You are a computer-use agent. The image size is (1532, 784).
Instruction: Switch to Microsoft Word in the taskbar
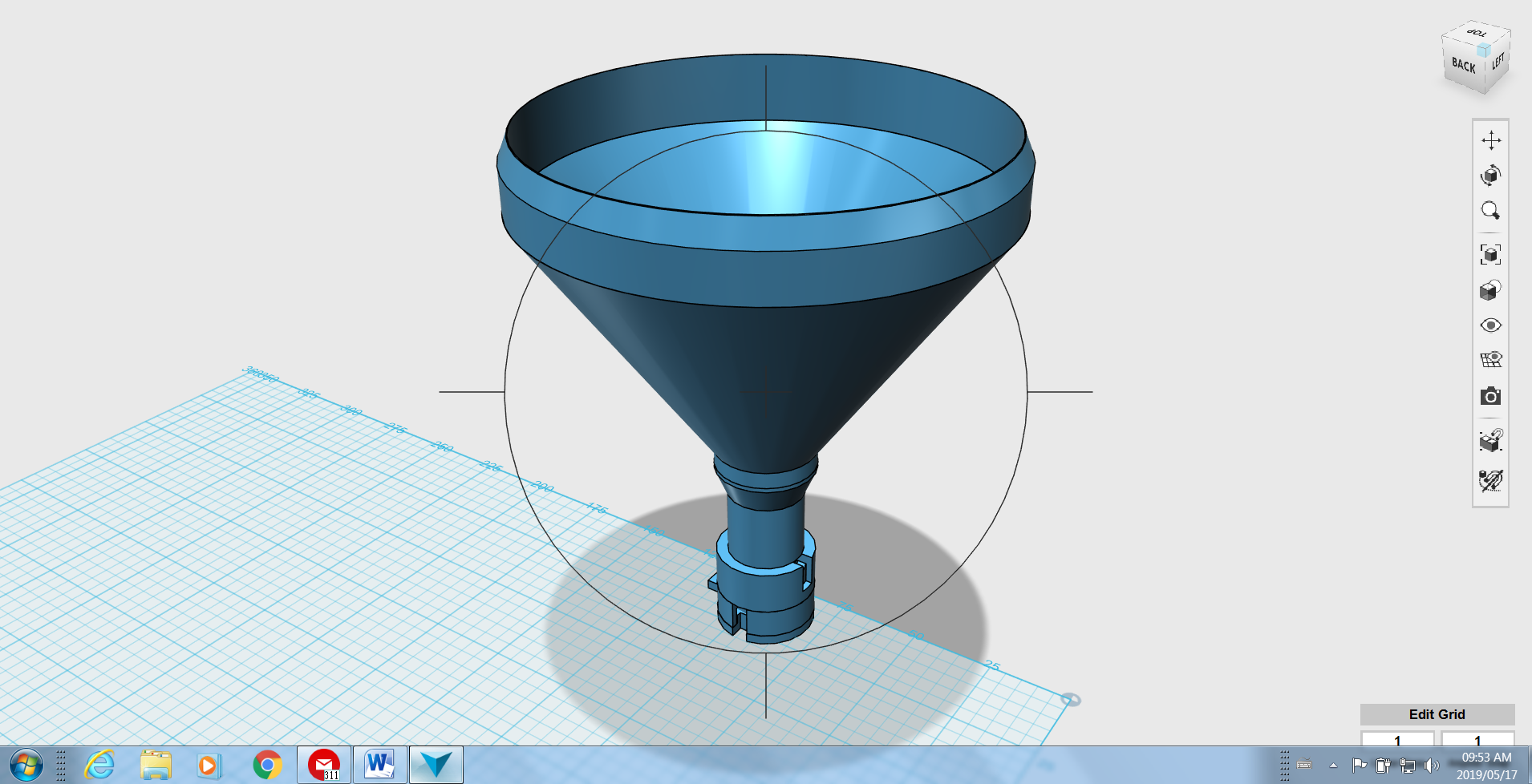pyautogui.click(x=379, y=765)
